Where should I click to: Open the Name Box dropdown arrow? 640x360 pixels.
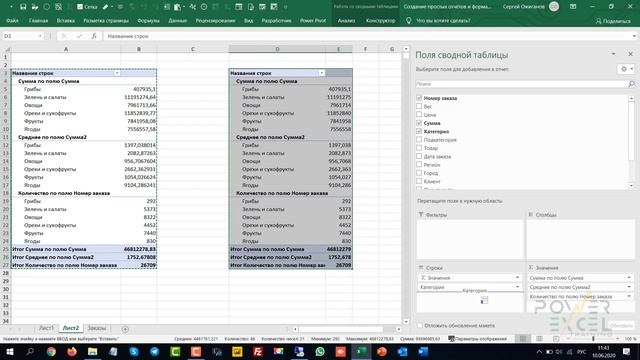click(40, 36)
